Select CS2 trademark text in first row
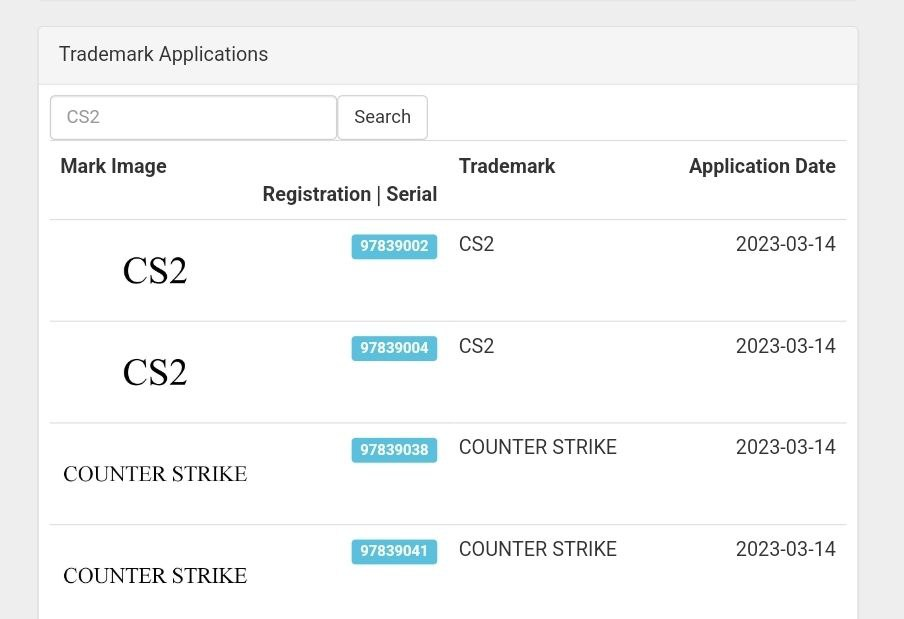 click(476, 244)
